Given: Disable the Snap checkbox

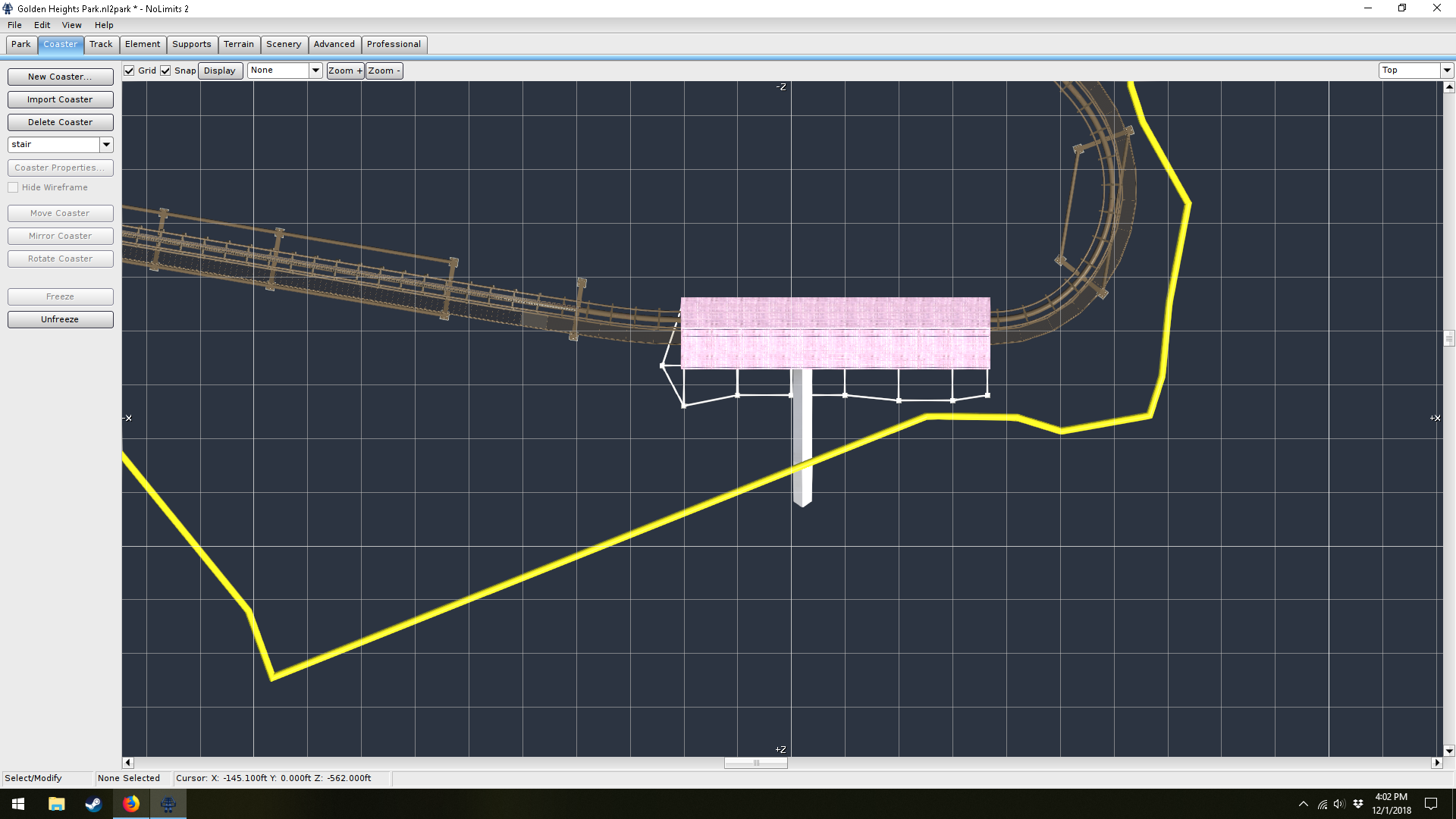Looking at the screenshot, I should tap(165, 71).
